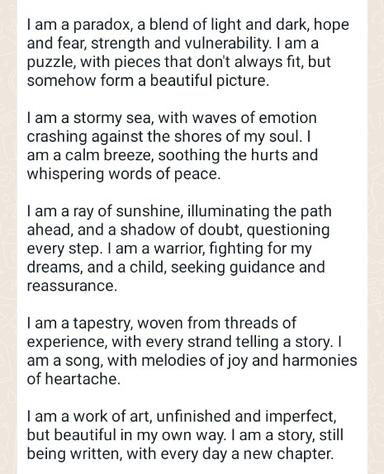Click the paragraph beginning "I am a tapestry"
384x474 pixels.
click(192, 351)
